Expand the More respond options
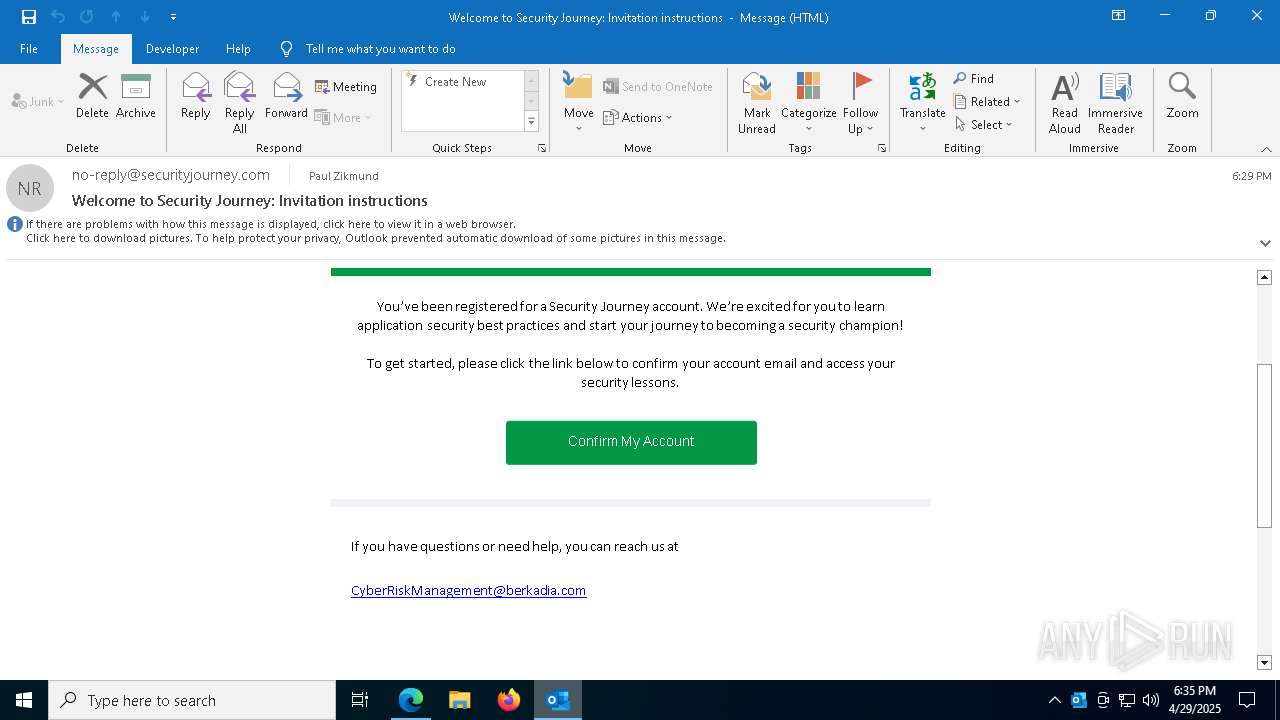This screenshot has width=1280, height=720. 343,117
